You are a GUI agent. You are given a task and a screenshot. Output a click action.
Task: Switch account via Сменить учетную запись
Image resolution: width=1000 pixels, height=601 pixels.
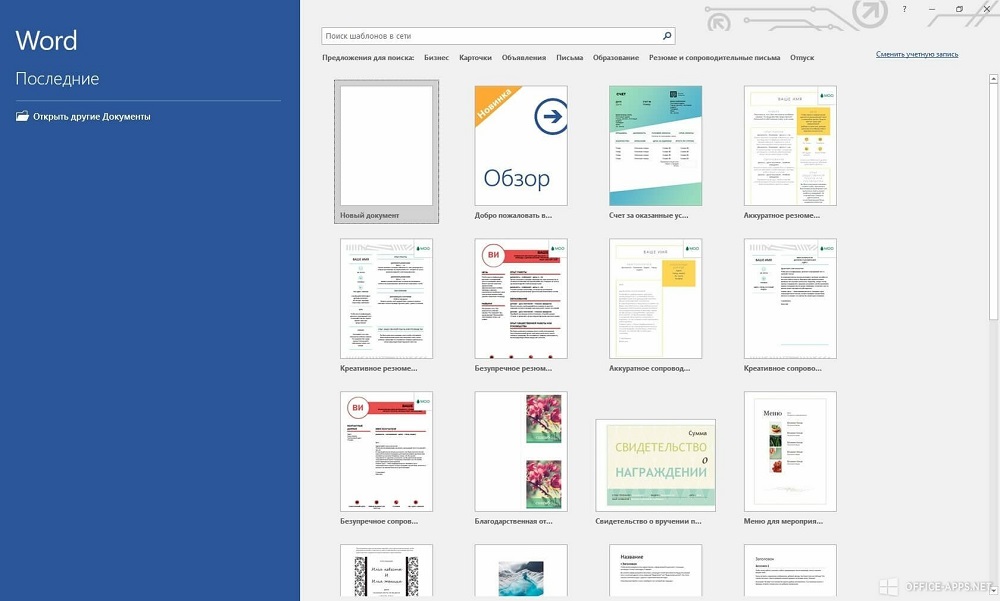tap(916, 54)
